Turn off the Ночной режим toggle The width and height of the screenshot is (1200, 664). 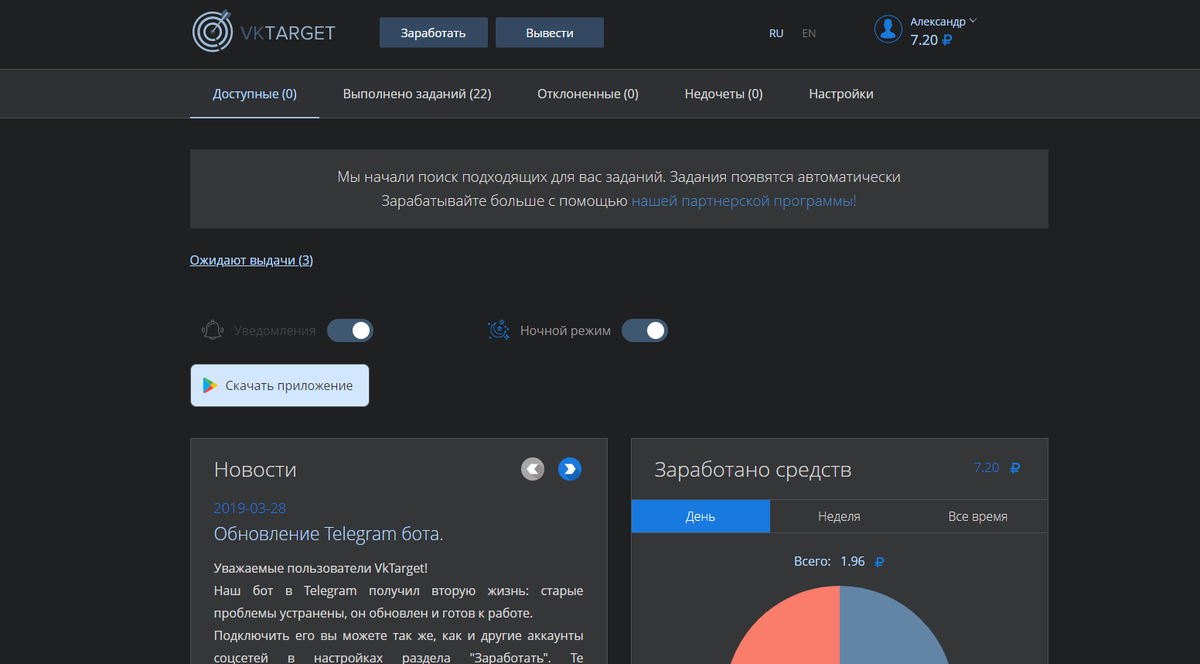[644, 329]
